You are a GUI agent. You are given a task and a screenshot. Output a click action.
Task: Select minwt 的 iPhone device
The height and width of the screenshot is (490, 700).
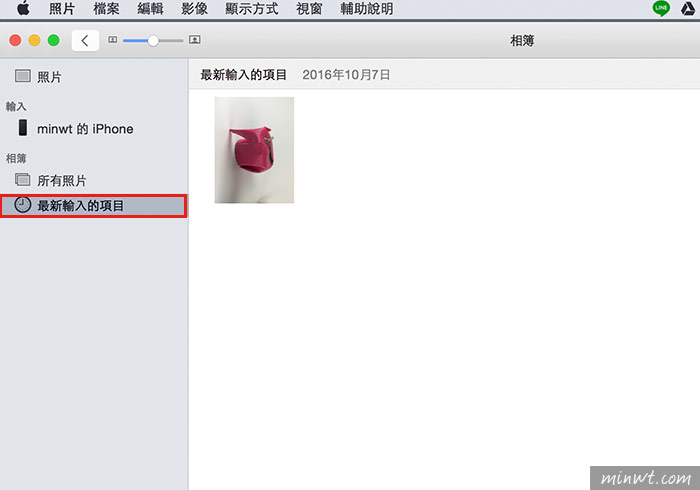click(94, 129)
